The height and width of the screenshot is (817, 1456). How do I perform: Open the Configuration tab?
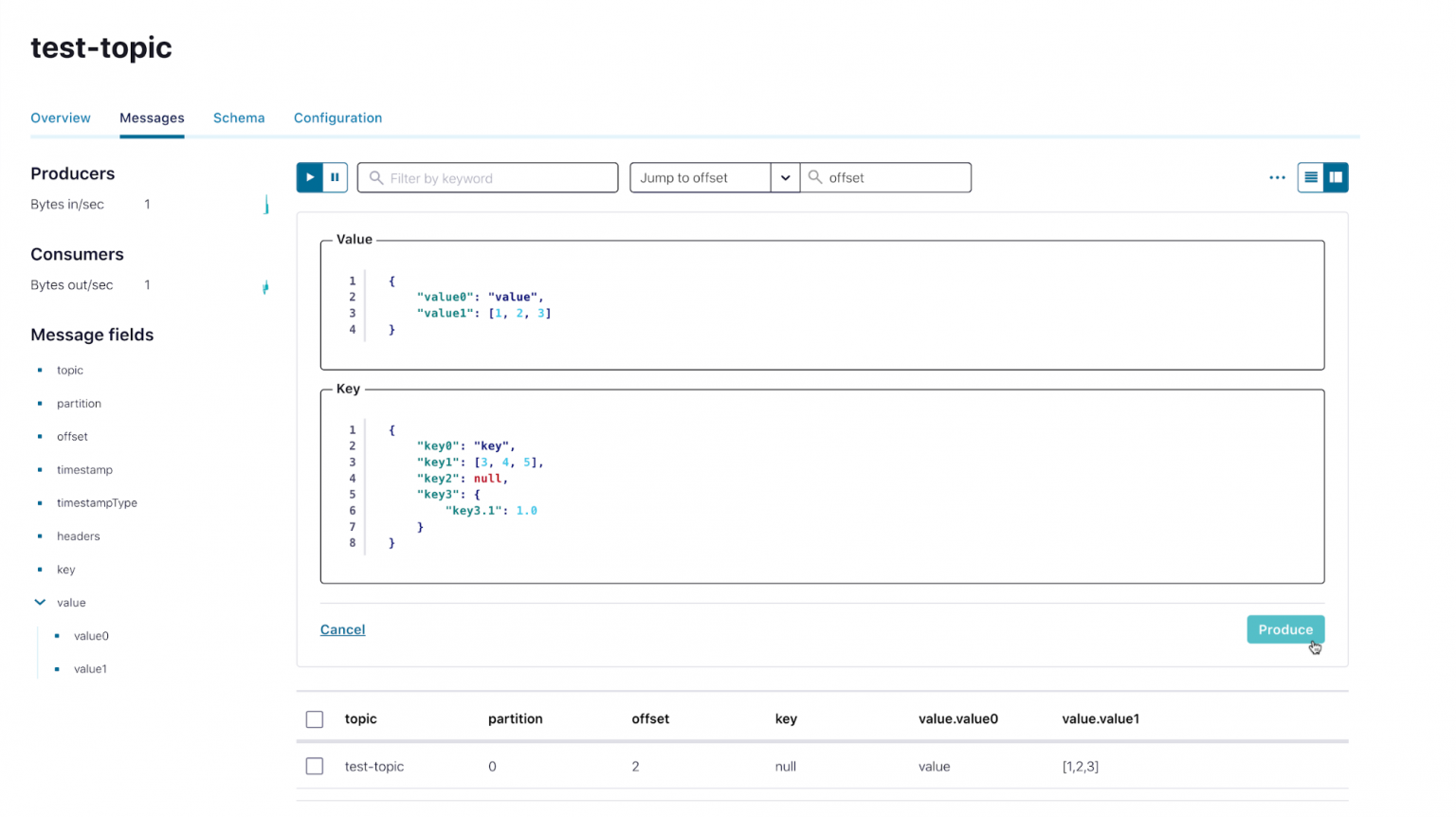(x=337, y=118)
